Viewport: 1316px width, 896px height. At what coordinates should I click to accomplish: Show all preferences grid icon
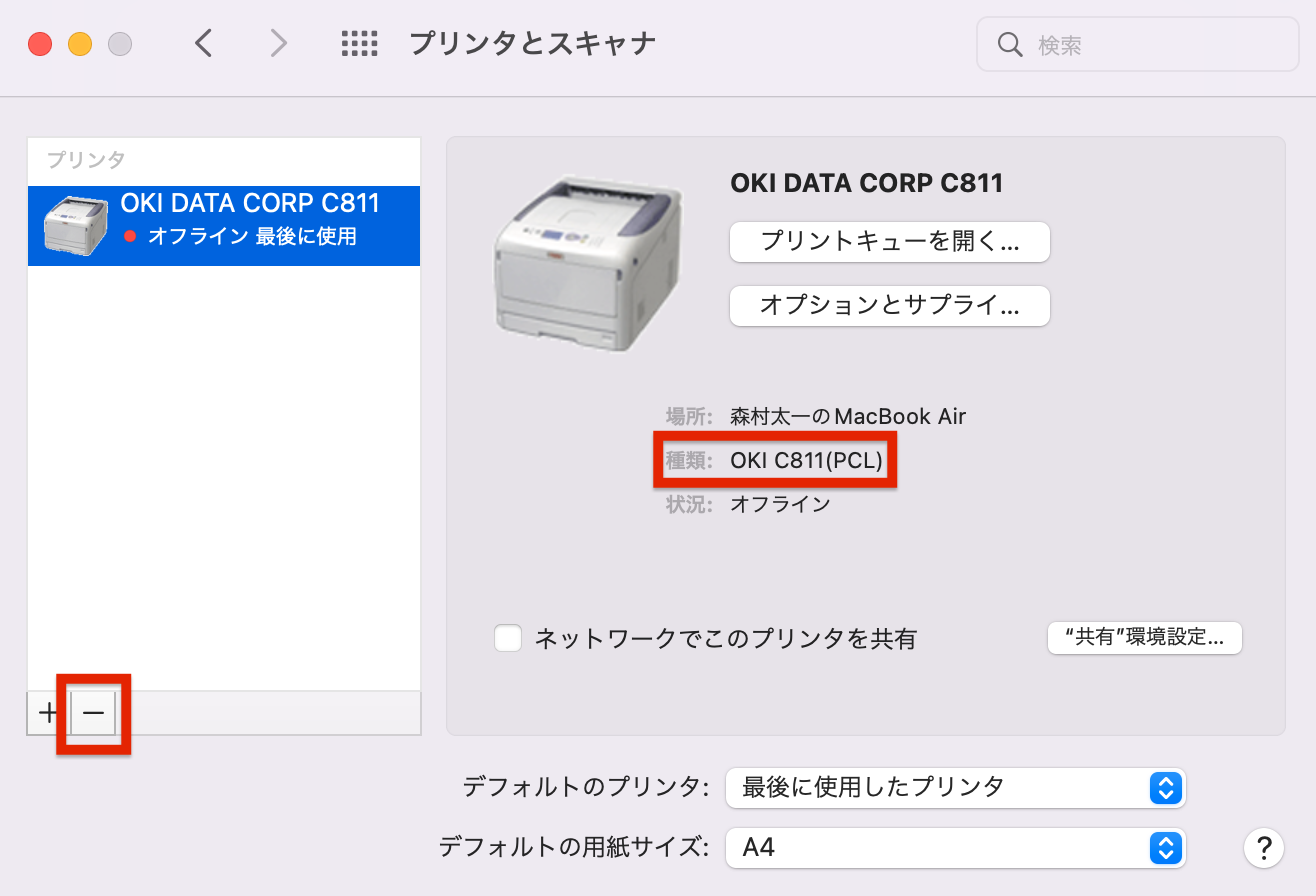[x=359, y=43]
